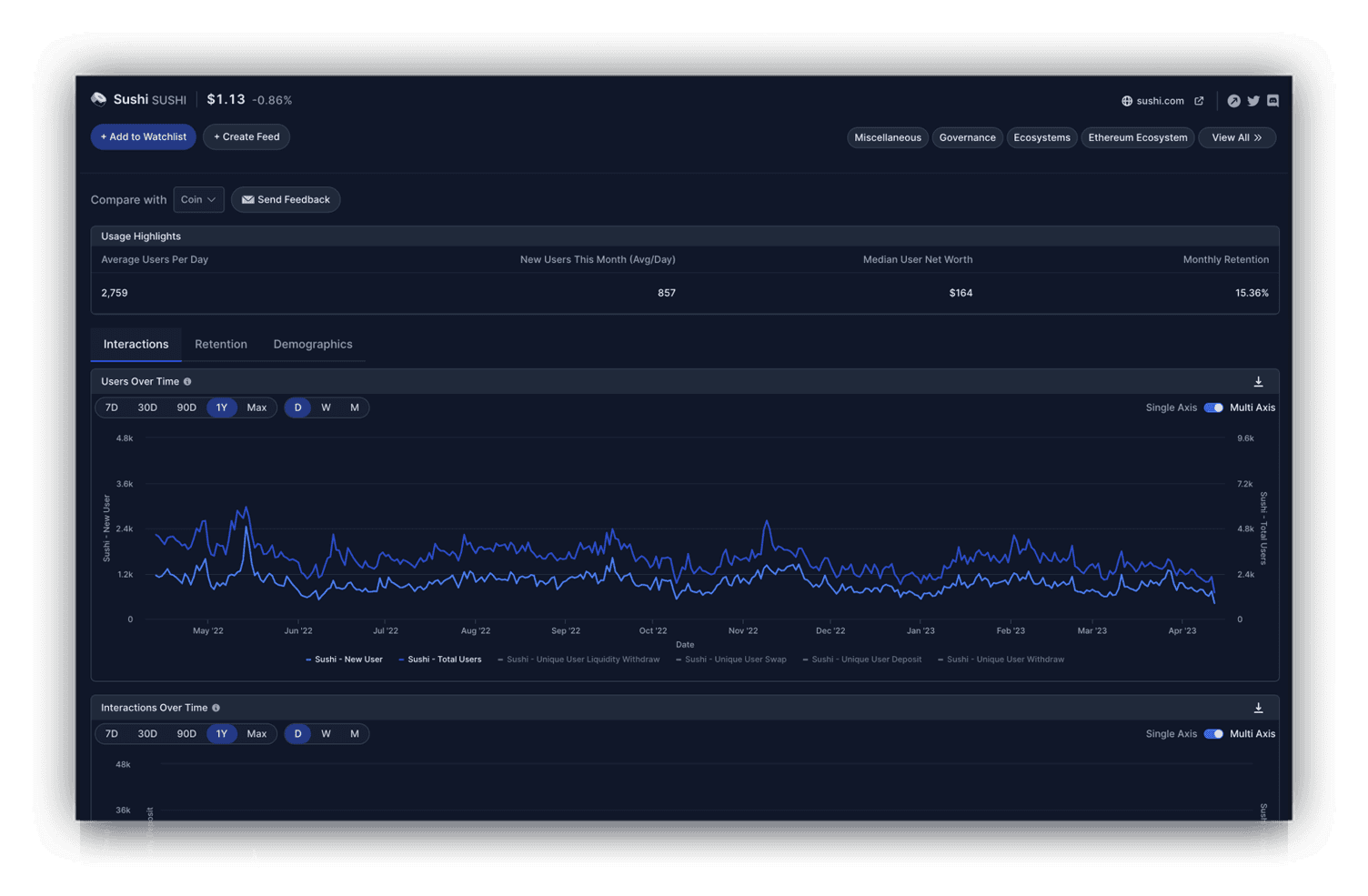The height and width of the screenshot is (896, 1368).
Task: Visit the sushi.com website link
Action: 1161,101
